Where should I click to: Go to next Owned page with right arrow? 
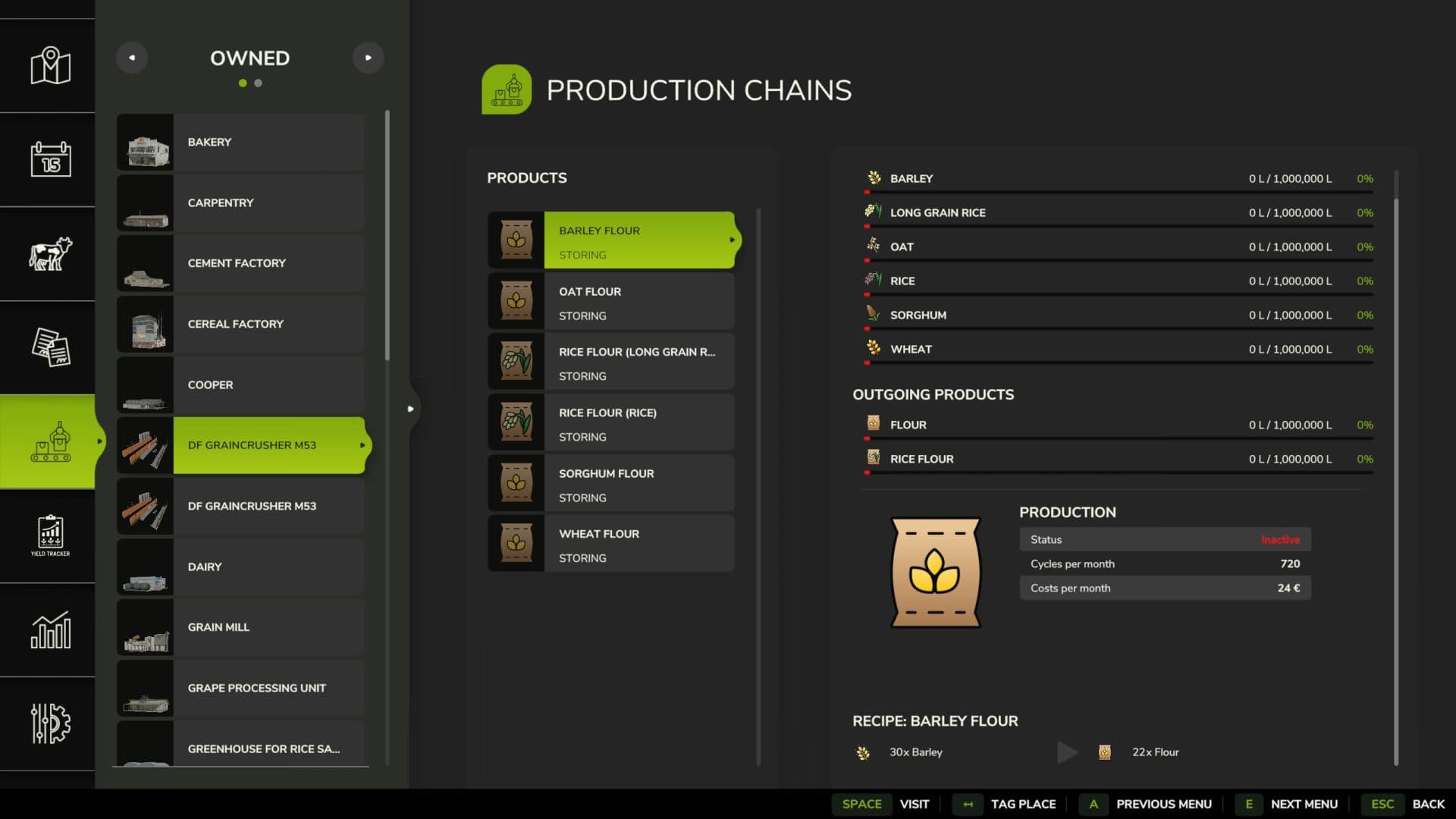tap(368, 58)
